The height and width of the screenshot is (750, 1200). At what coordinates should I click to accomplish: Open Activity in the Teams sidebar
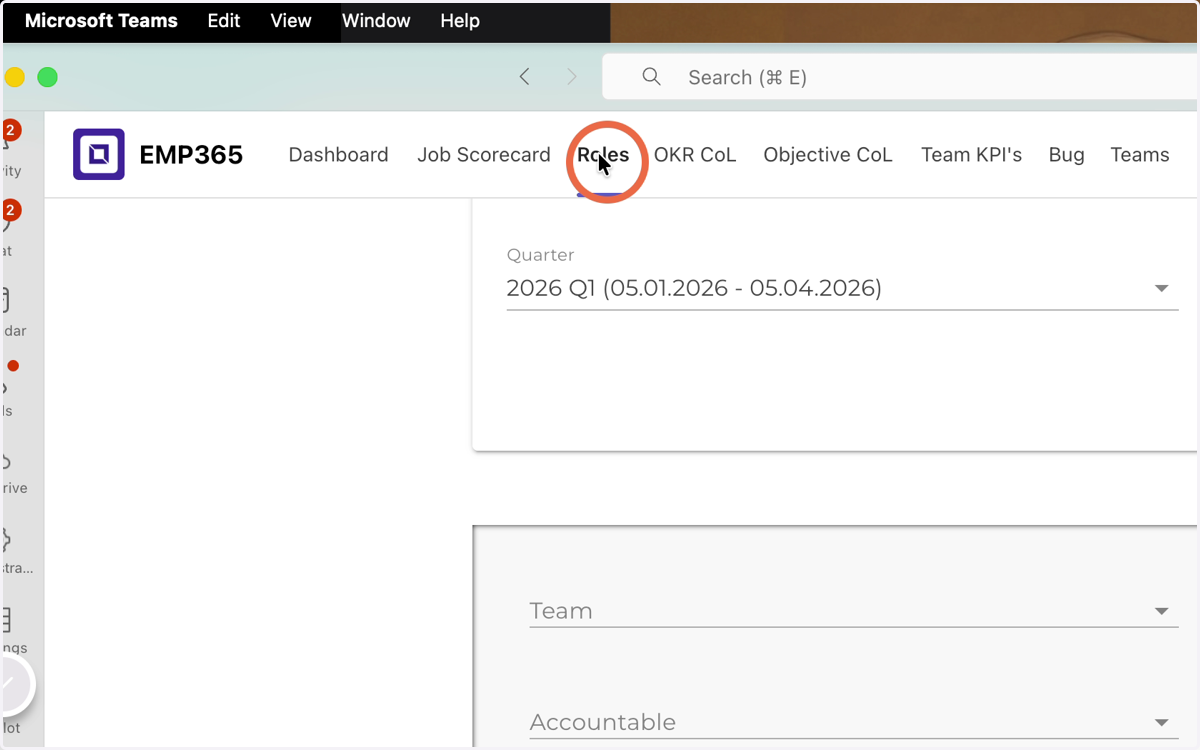pos(12,150)
